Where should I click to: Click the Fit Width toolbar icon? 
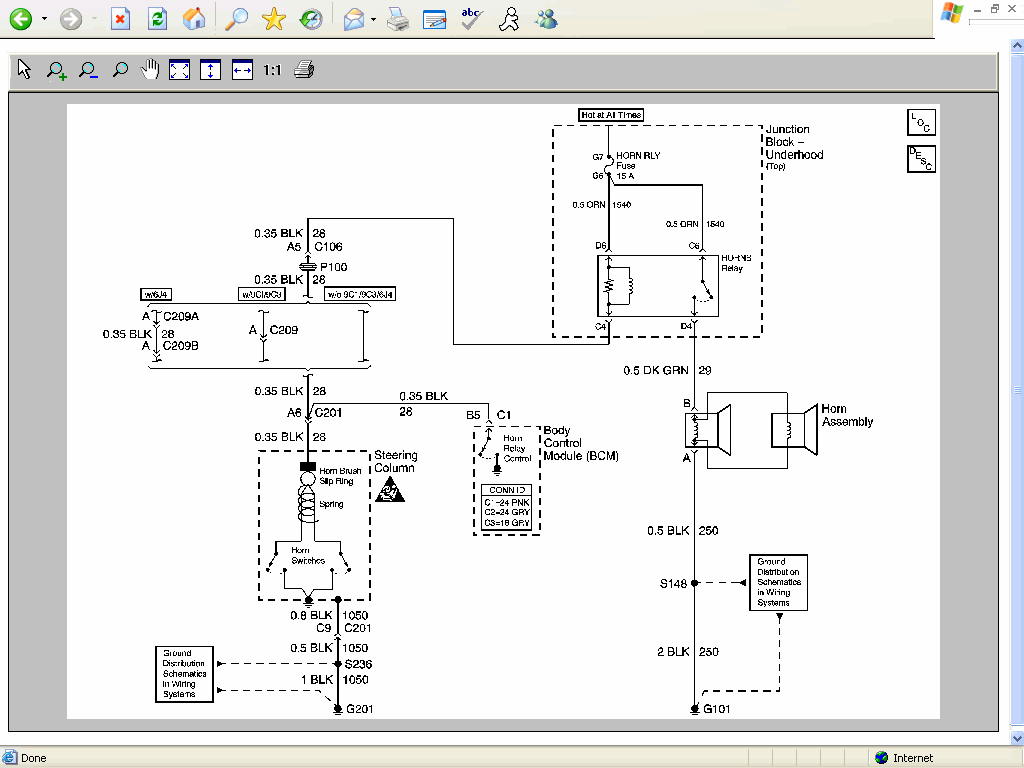(242, 69)
